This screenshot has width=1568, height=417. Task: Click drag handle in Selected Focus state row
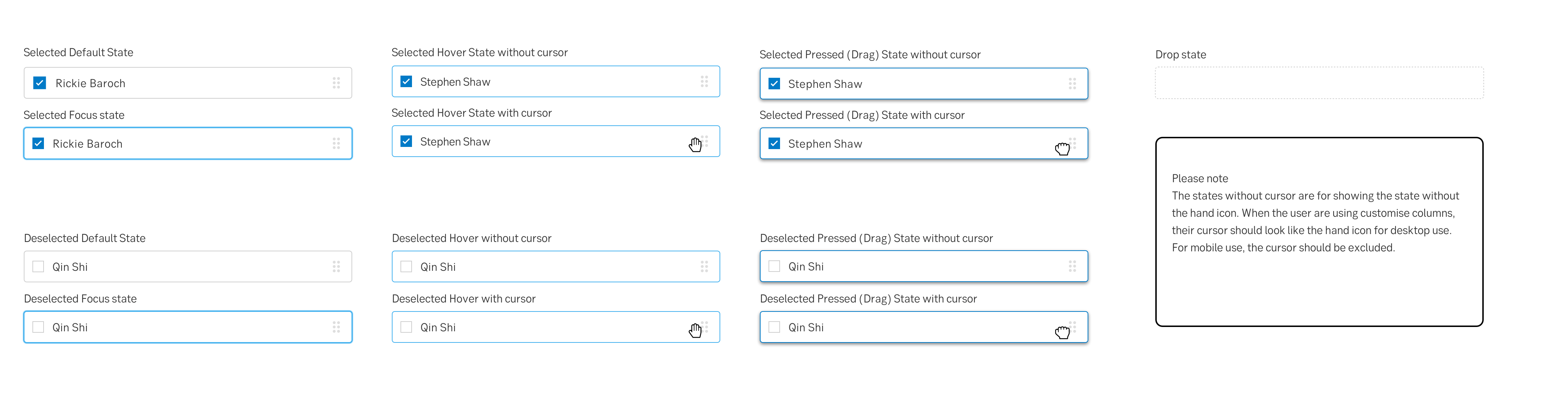(336, 143)
